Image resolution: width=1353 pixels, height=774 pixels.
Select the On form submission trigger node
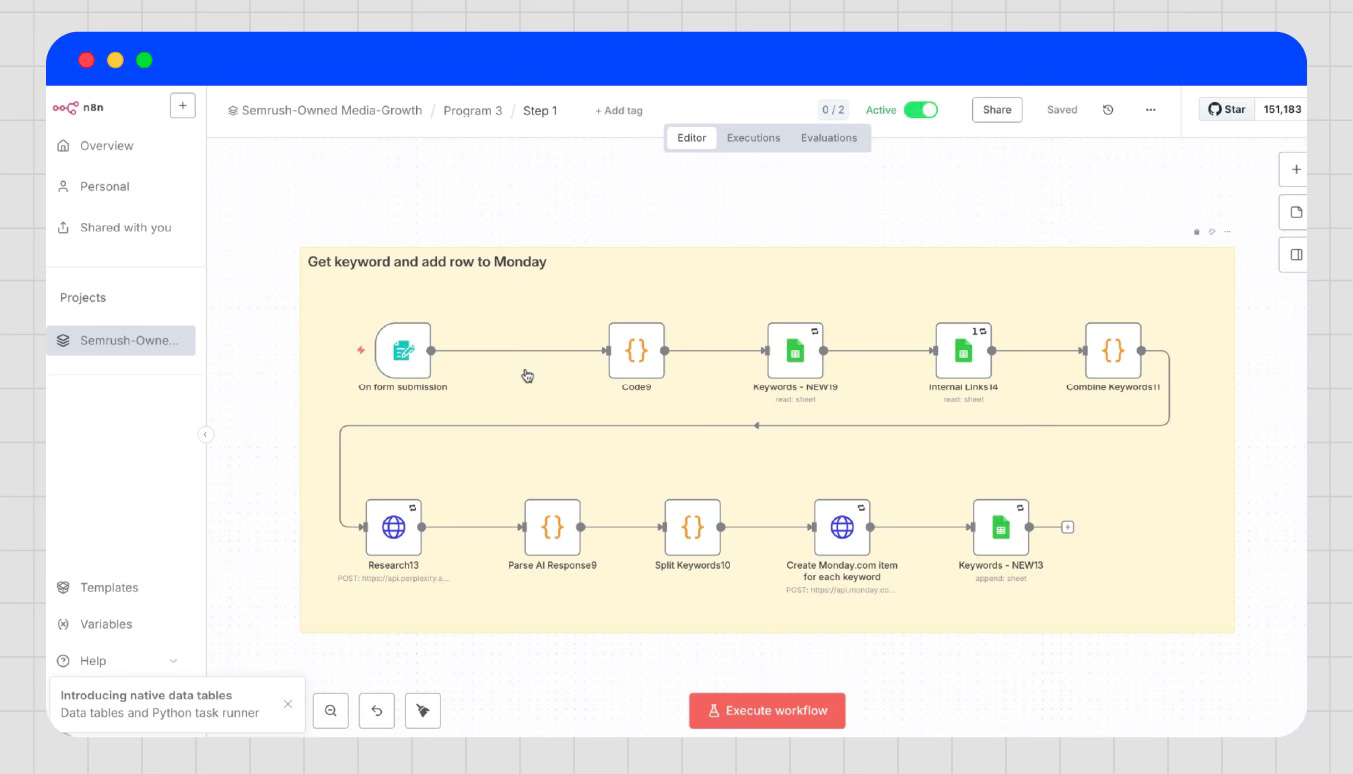(x=403, y=351)
